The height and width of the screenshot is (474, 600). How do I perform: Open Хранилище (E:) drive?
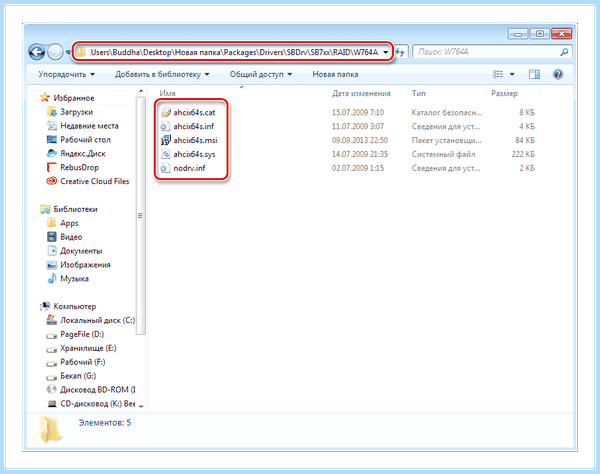coord(81,348)
